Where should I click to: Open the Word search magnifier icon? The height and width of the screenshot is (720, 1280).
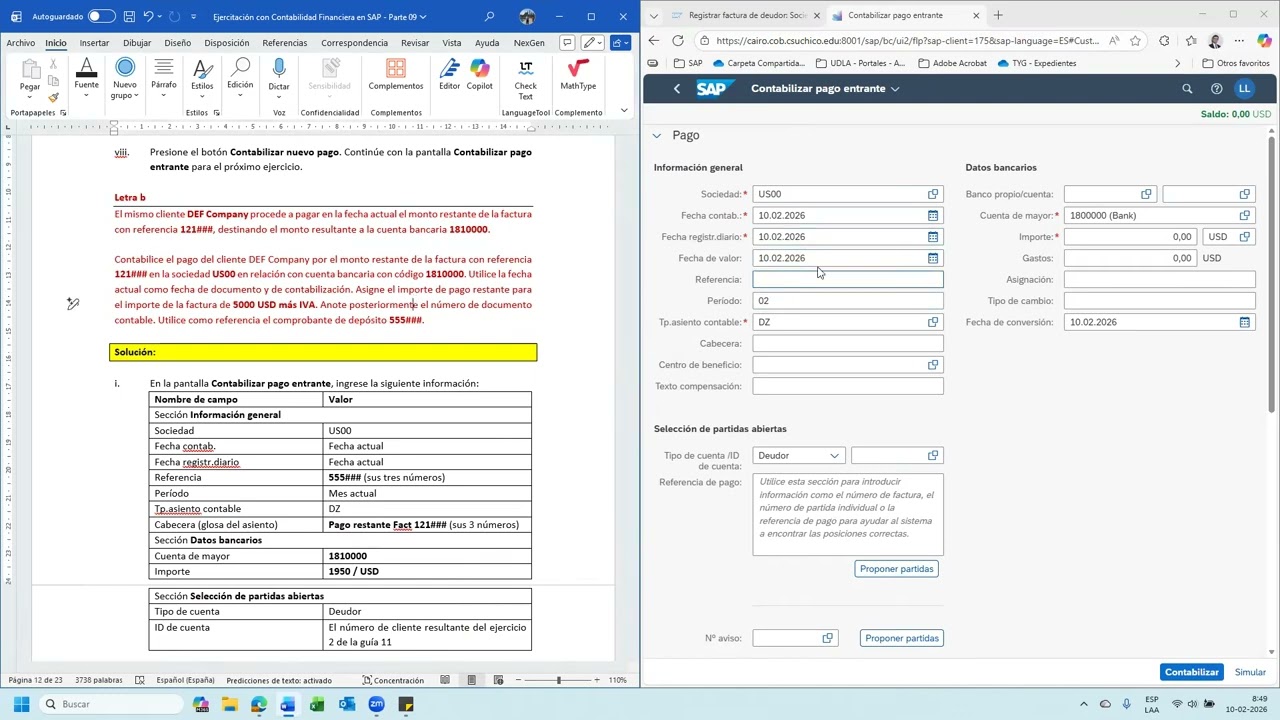(489, 16)
